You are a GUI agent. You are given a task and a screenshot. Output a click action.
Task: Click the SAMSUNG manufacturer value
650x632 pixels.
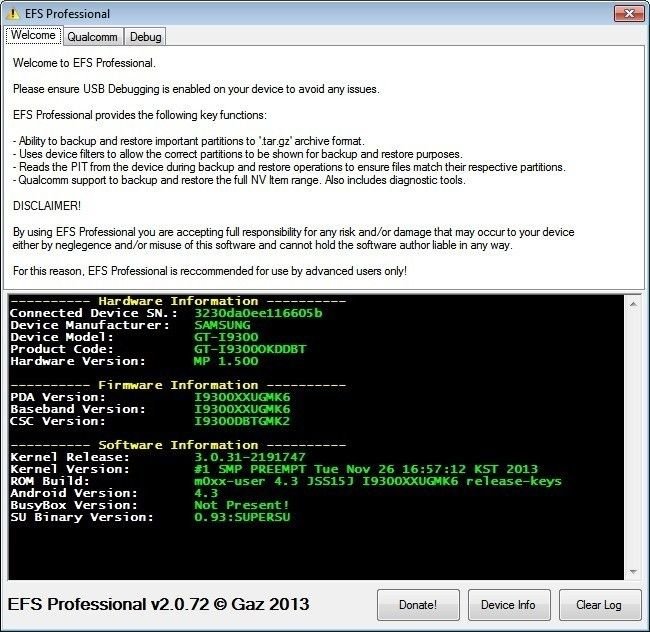tap(222, 325)
